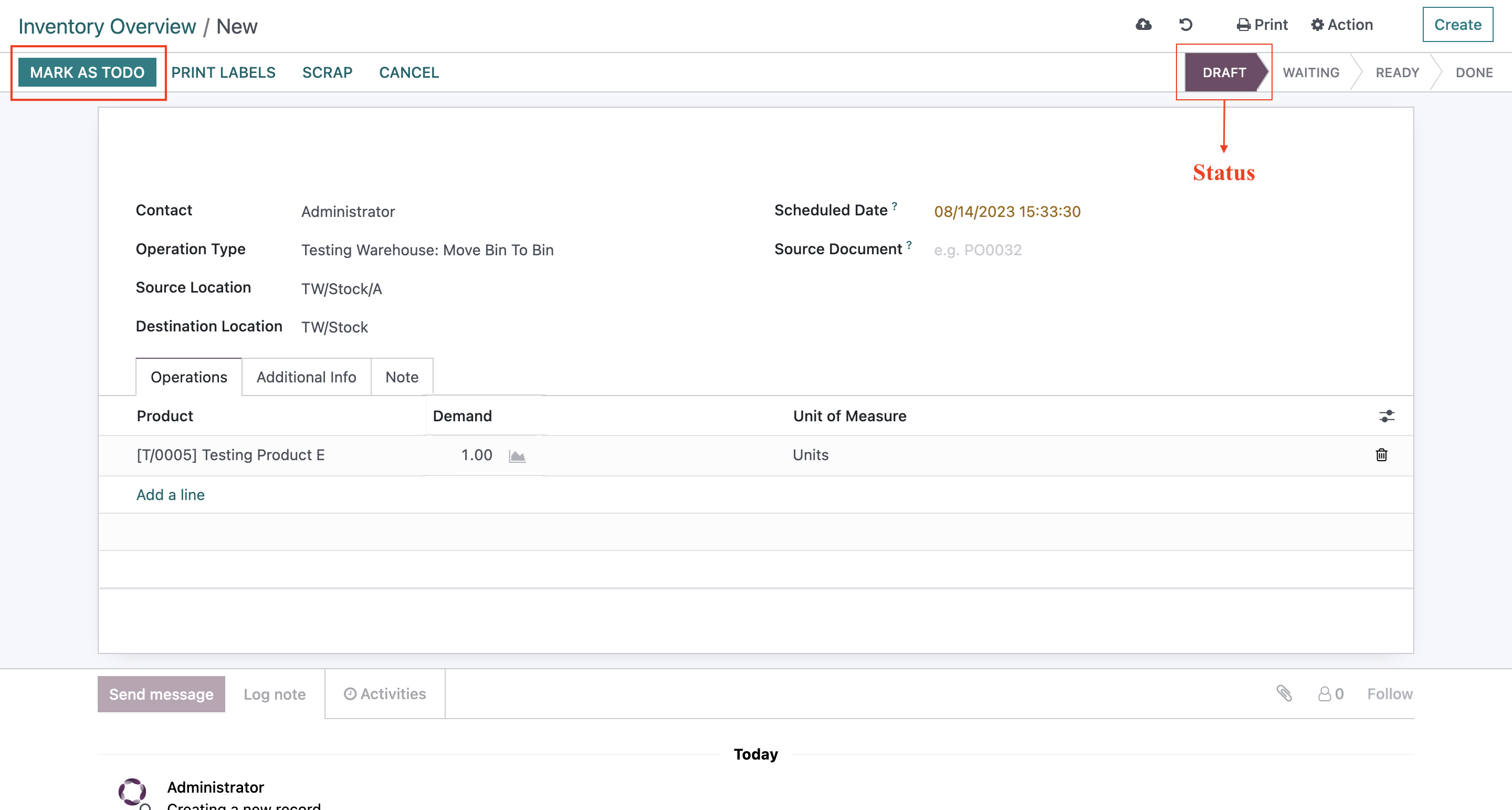This screenshot has width=1512, height=810.
Task: Click the Unit of Measure column header
Action: (849, 416)
